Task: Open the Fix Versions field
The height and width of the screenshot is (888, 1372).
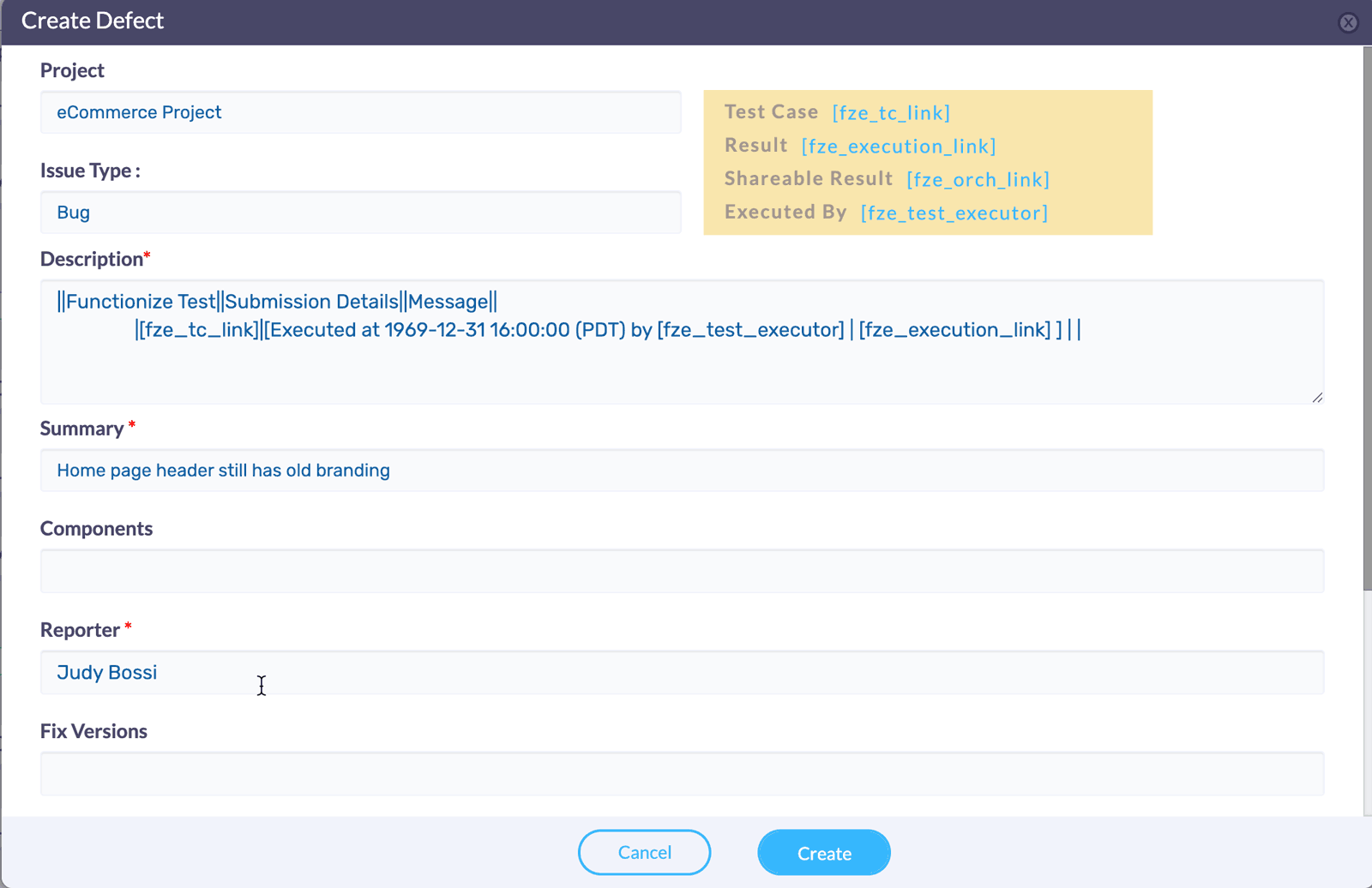Action: tap(682, 773)
